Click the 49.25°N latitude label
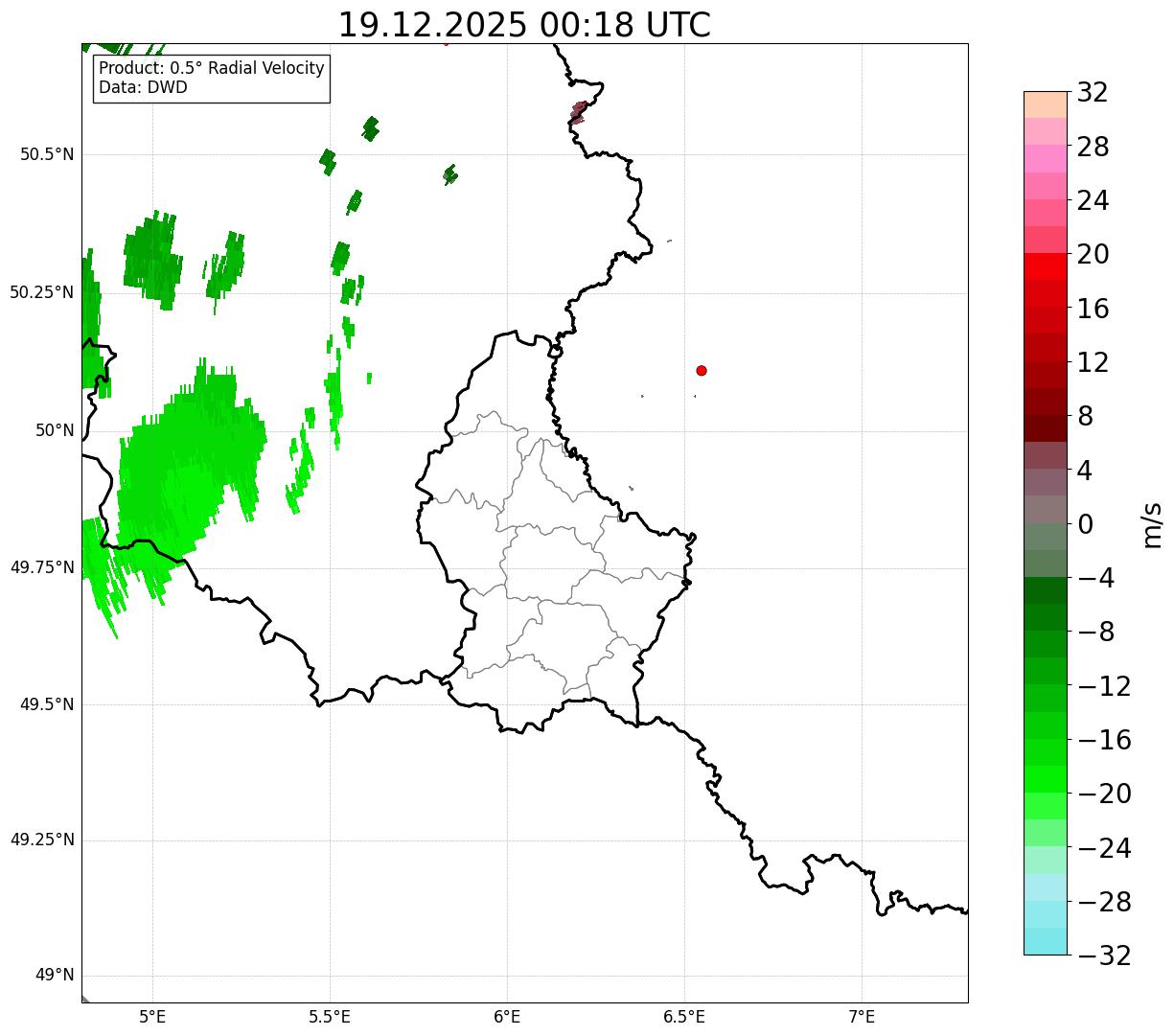1174x1036 pixels. point(41,840)
